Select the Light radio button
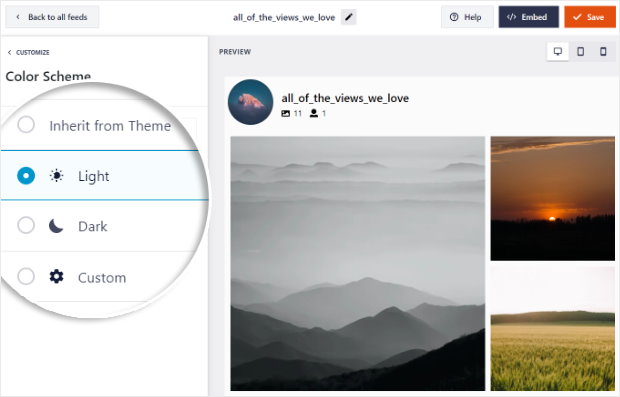The width and height of the screenshot is (620, 397). (x=26, y=176)
